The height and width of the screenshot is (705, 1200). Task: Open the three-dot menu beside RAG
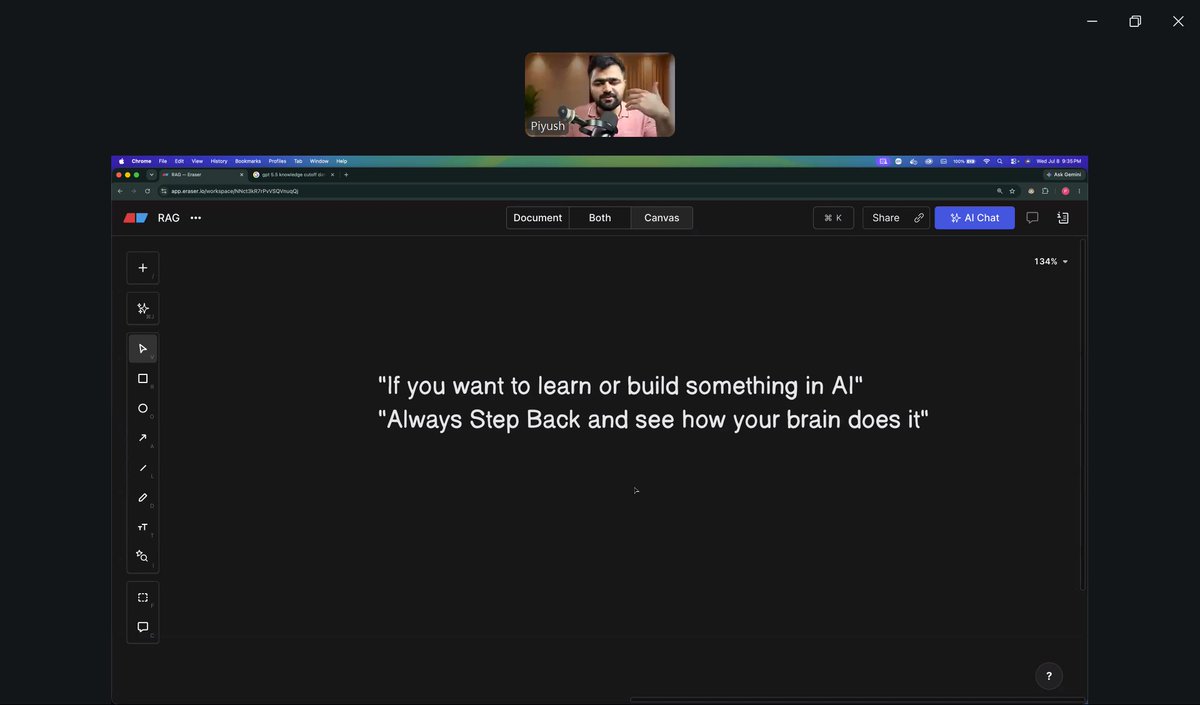pyautogui.click(x=196, y=218)
